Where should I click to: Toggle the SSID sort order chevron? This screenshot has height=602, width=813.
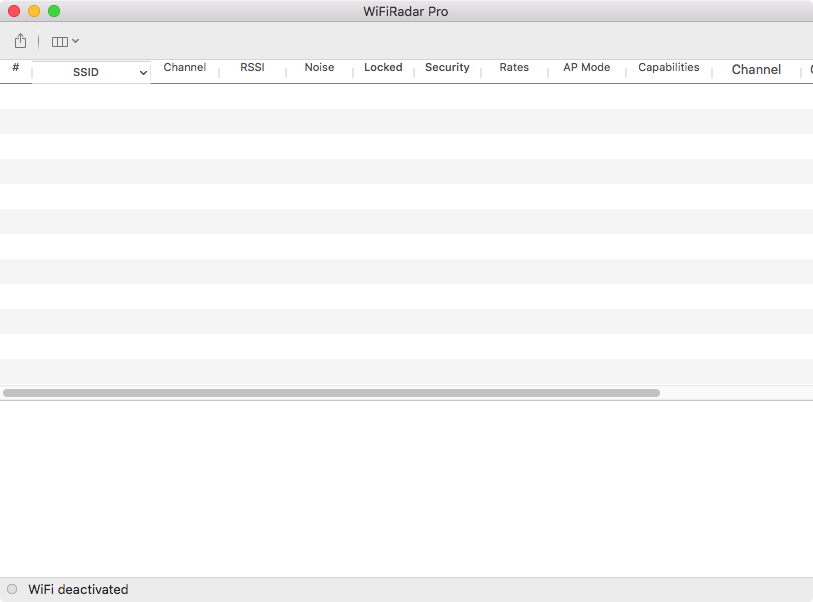pos(143,73)
